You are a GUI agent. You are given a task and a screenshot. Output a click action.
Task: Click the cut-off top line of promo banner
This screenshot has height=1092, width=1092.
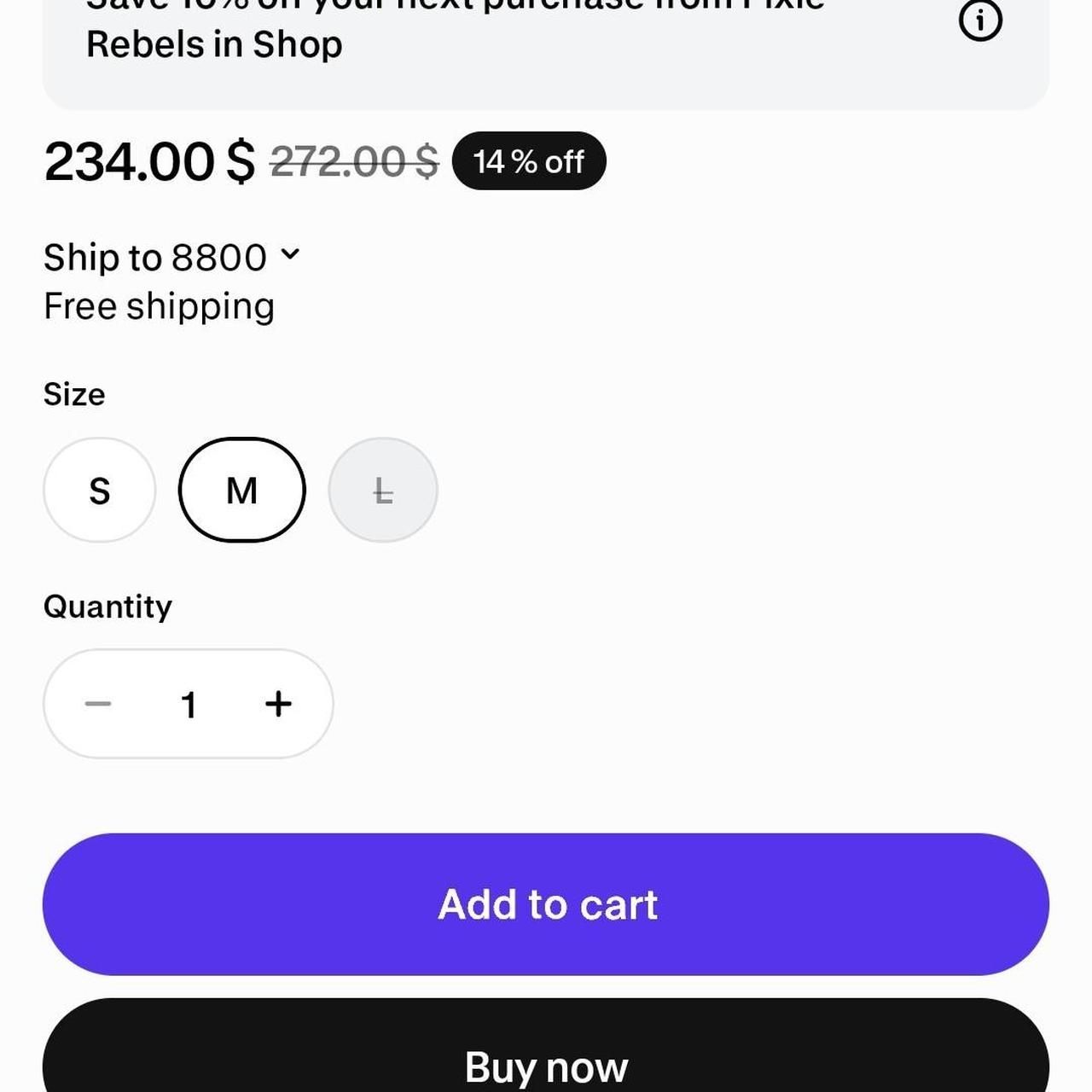click(456, 5)
